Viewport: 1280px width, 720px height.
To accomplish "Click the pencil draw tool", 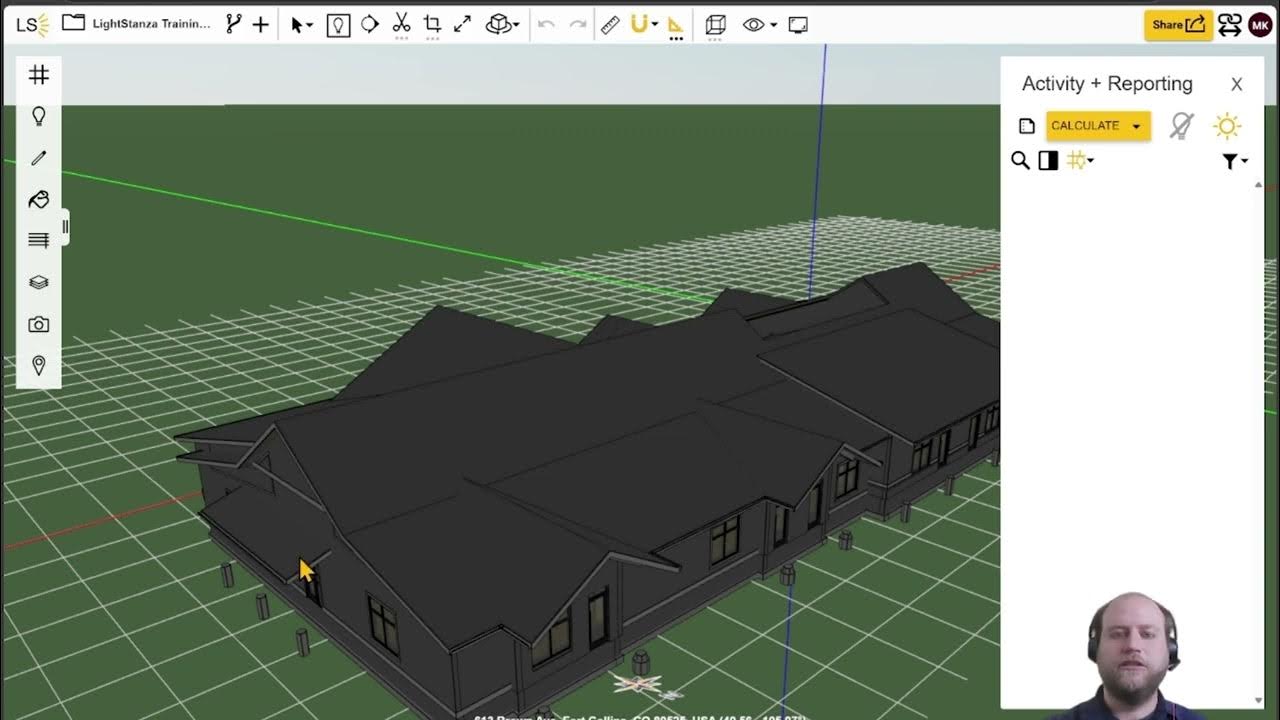I will (x=39, y=158).
